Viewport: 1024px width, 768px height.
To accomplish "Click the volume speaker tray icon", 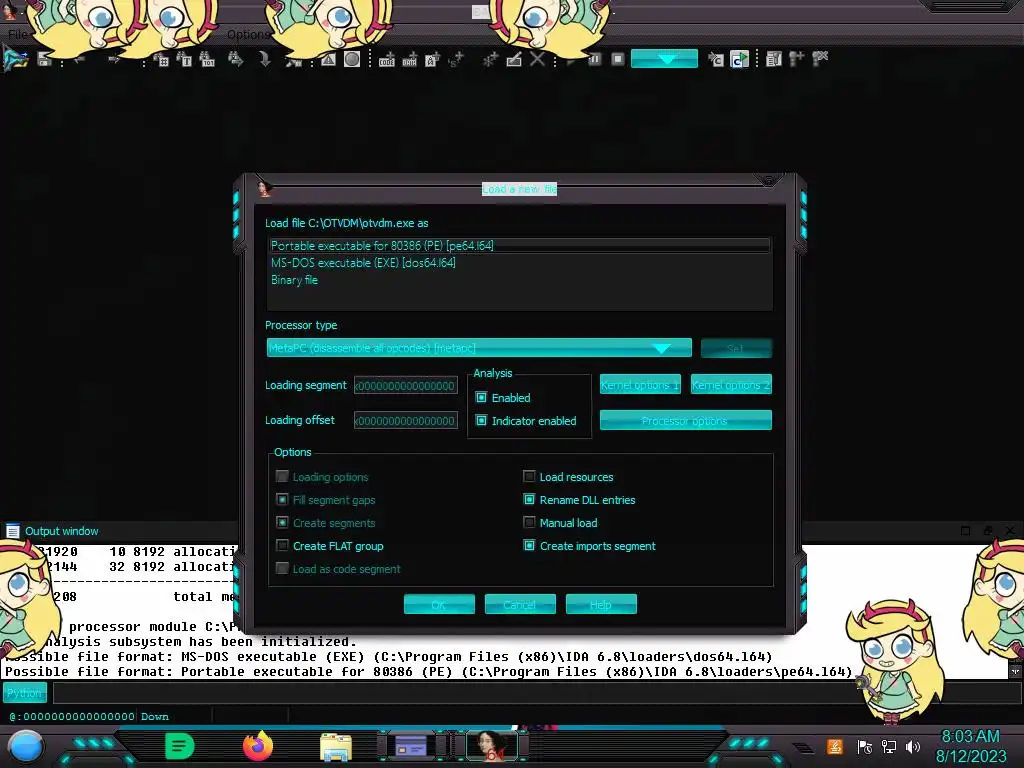I will coord(913,746).
